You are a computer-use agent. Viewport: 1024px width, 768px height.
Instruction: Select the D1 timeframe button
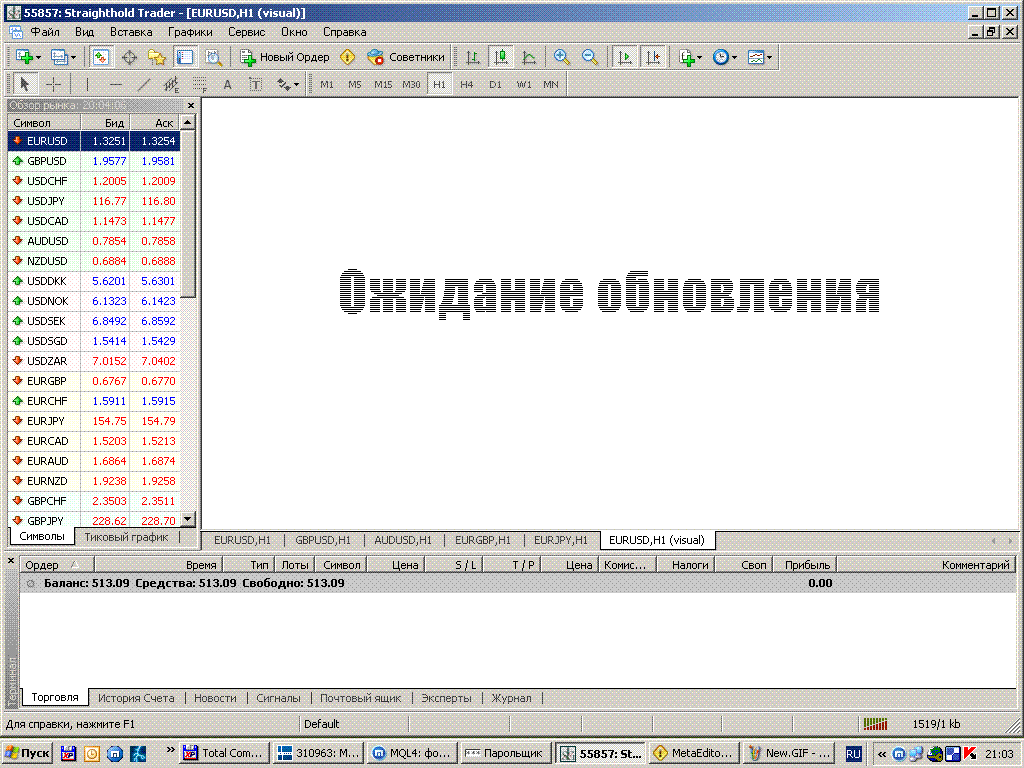pos(495,84)
